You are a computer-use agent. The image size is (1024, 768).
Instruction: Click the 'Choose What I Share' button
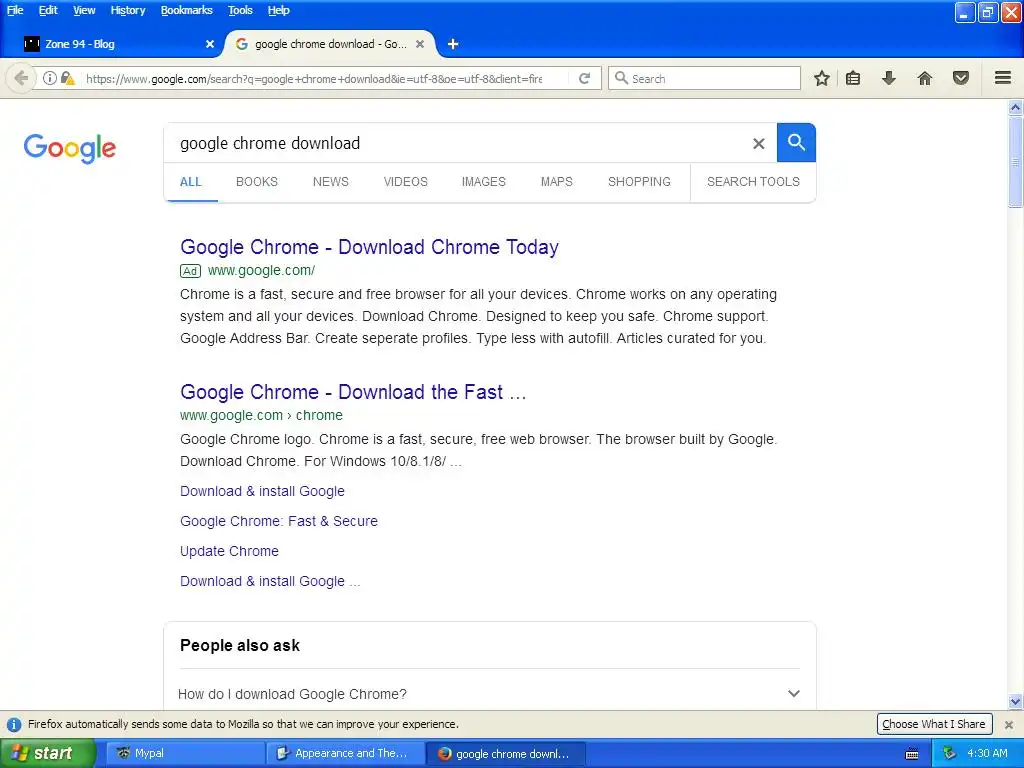934,724
